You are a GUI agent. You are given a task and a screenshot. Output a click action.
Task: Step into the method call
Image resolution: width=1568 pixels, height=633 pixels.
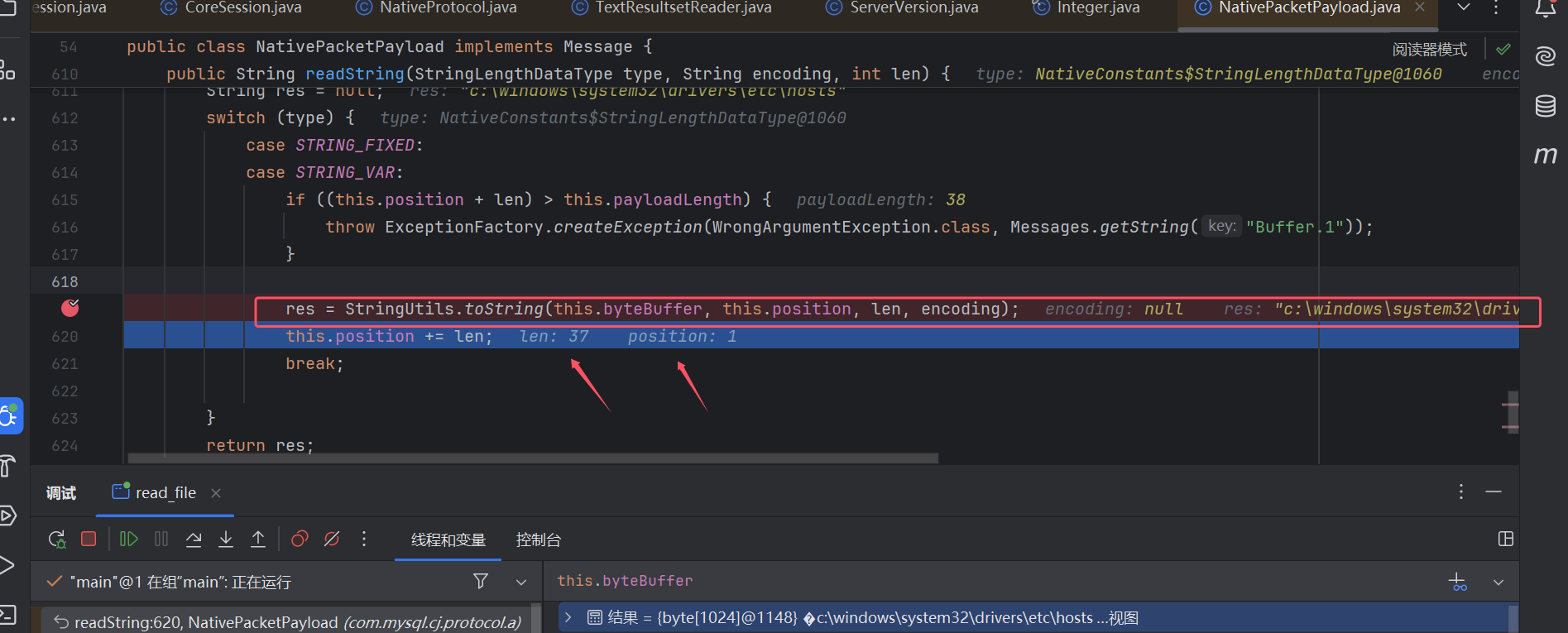click(226, 539)
